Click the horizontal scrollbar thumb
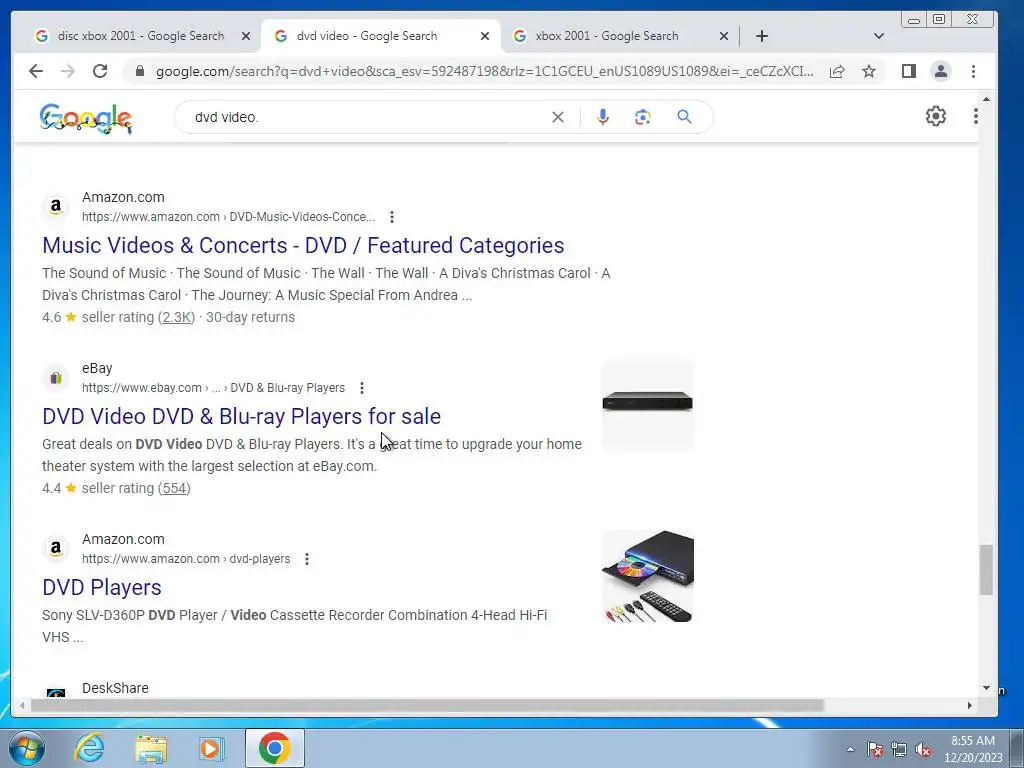Viewport: 1024px width, 768px height. pos(427,705)
